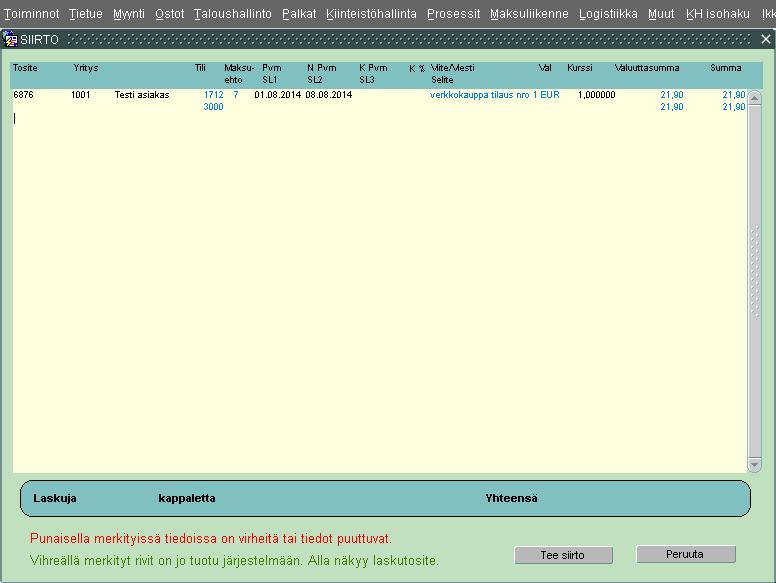Click the date 08.08.2014
The image size is (776, 583).
[x=329, y=95]
